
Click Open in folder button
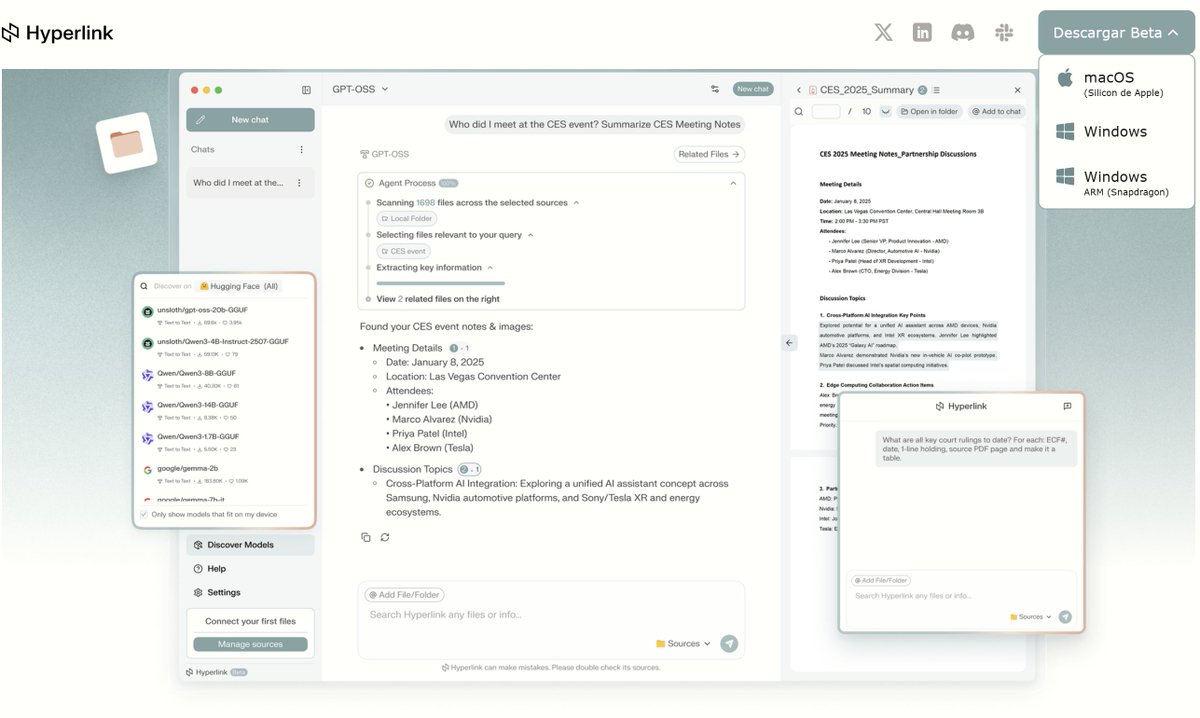pyautogui.click(x=929, y=112)
